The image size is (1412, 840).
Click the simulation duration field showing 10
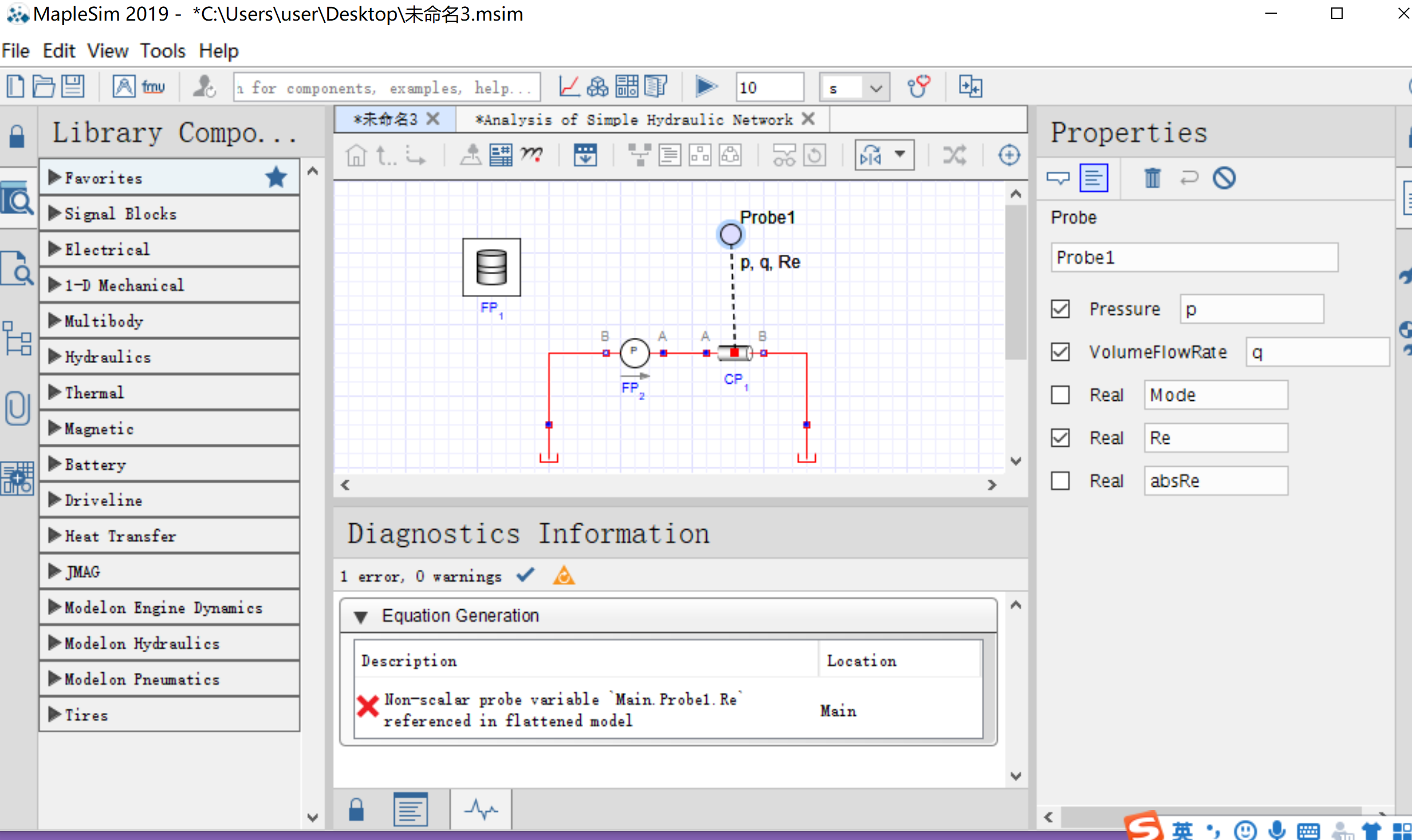pos(770,88)
